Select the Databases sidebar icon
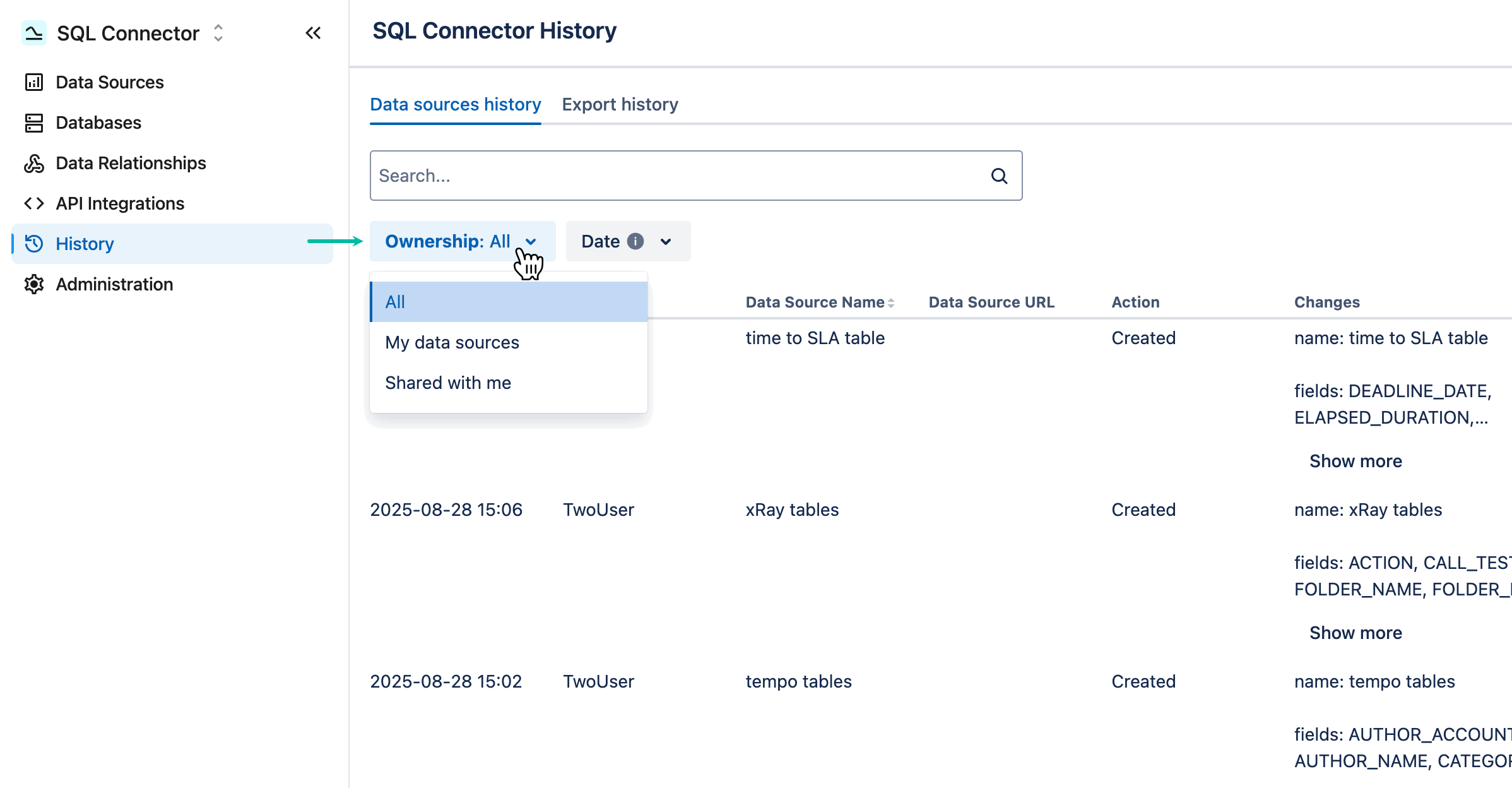Image resolution: width=1512 pixels, height=788 pixels. click(34, 122)
